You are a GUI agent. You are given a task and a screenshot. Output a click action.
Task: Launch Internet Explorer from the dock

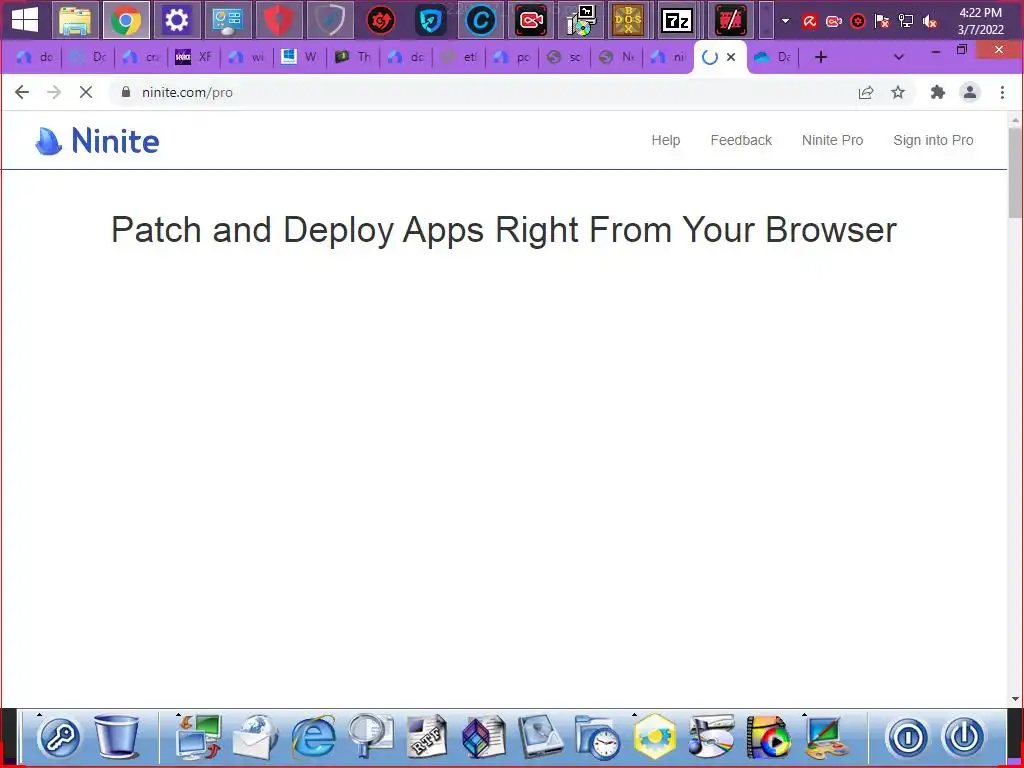(313, 737)
